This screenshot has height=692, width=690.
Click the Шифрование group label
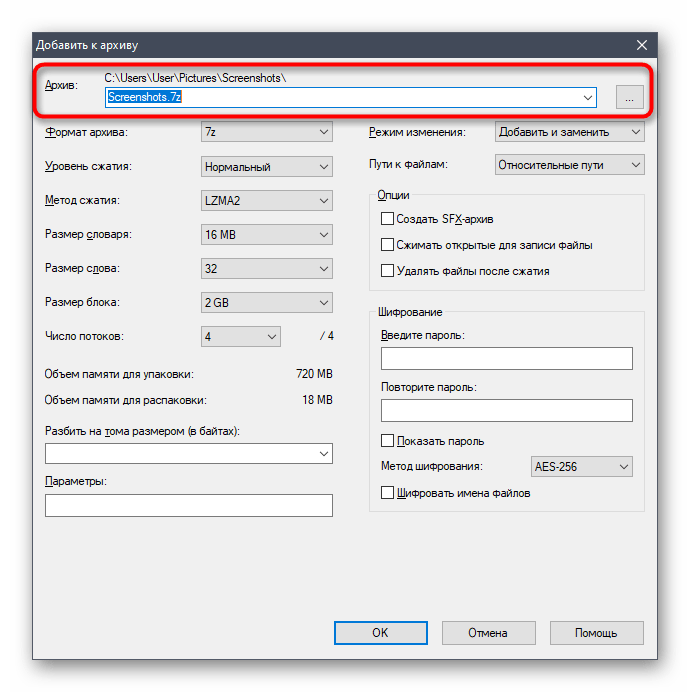(410, 312)
